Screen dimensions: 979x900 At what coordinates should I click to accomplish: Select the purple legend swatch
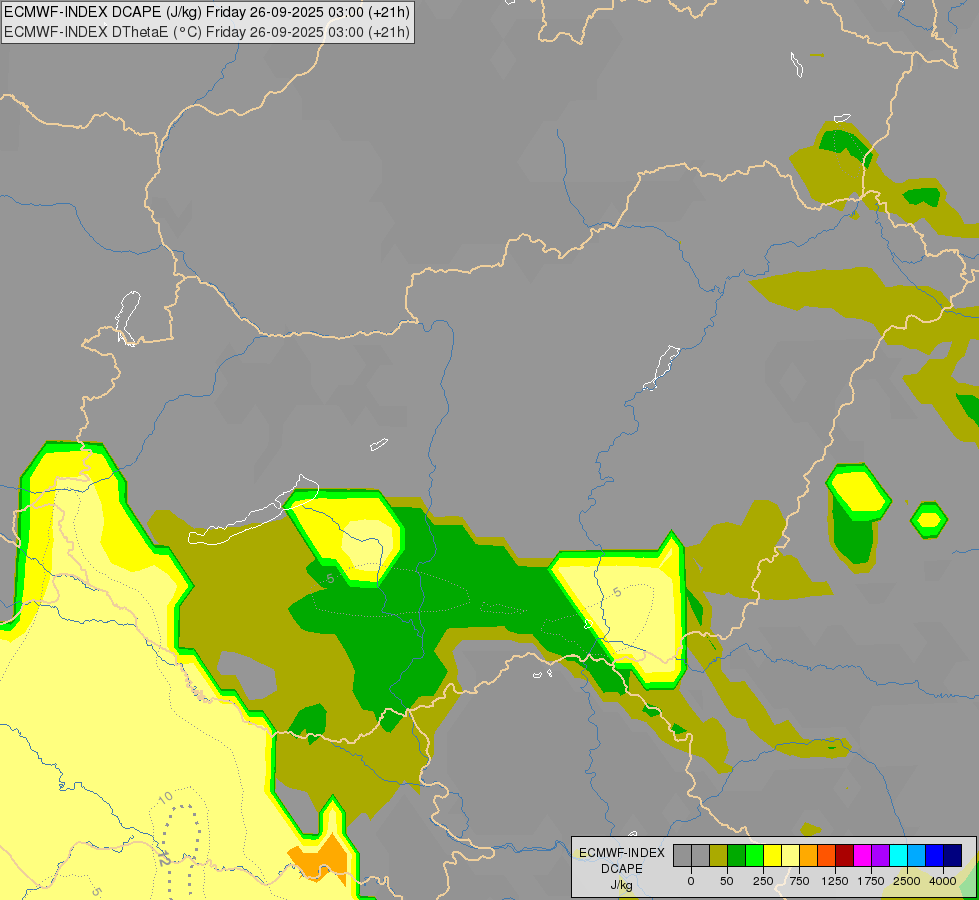pyautogui.click(x=880, y=856)
